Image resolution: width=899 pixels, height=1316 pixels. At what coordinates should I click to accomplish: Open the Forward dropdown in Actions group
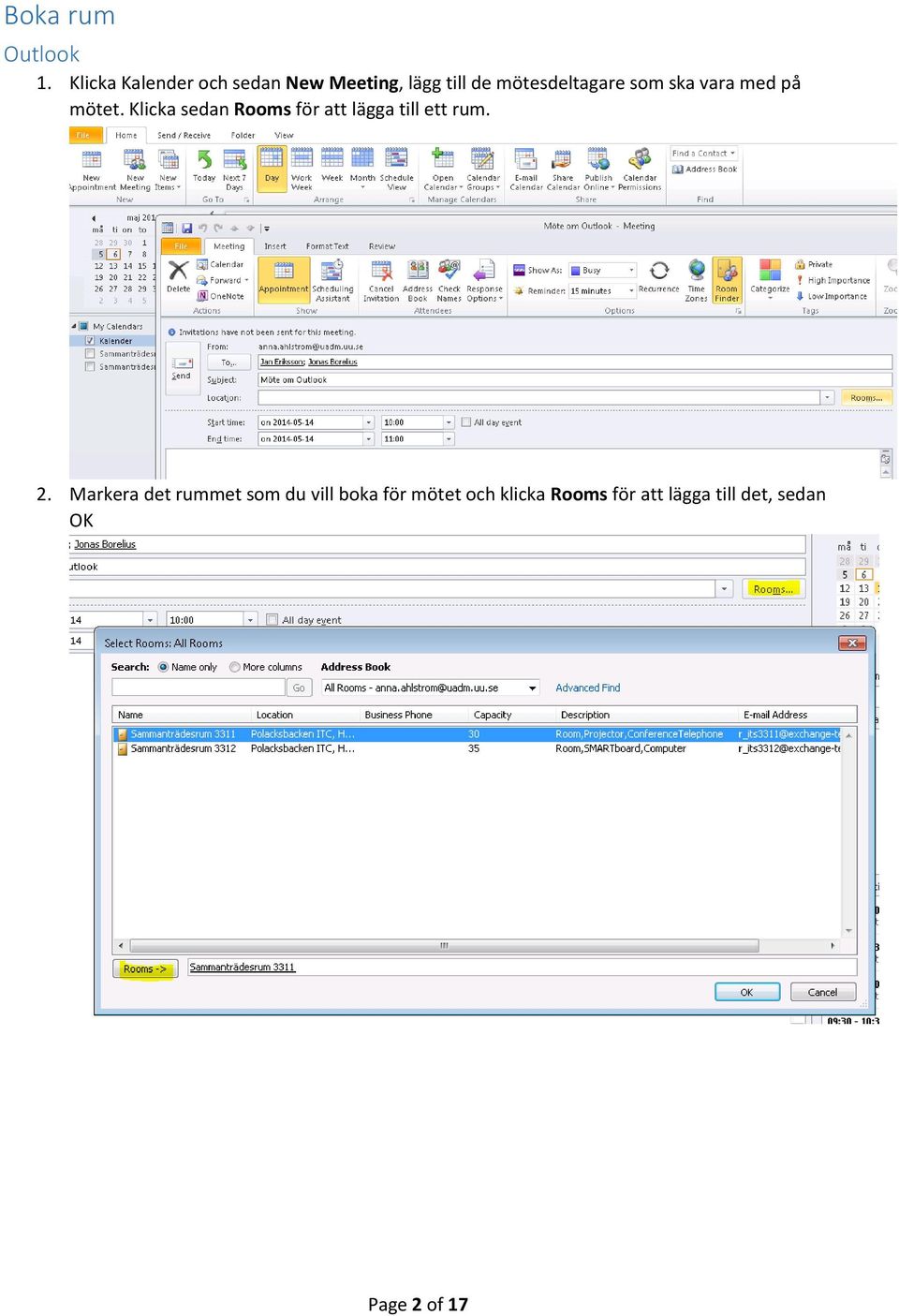(224, 280)
